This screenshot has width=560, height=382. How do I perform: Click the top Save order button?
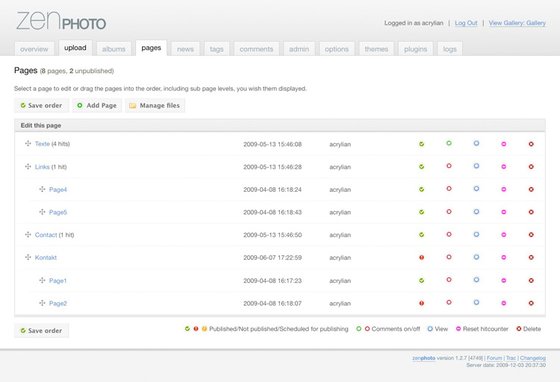(41, 105)
